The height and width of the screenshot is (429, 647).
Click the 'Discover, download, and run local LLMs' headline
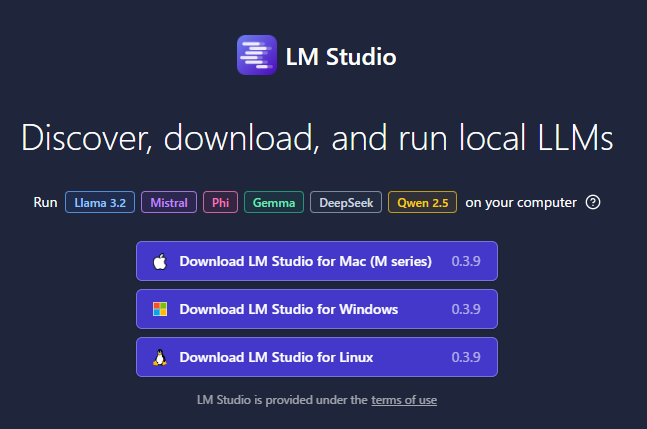click(x=317, y=138)
